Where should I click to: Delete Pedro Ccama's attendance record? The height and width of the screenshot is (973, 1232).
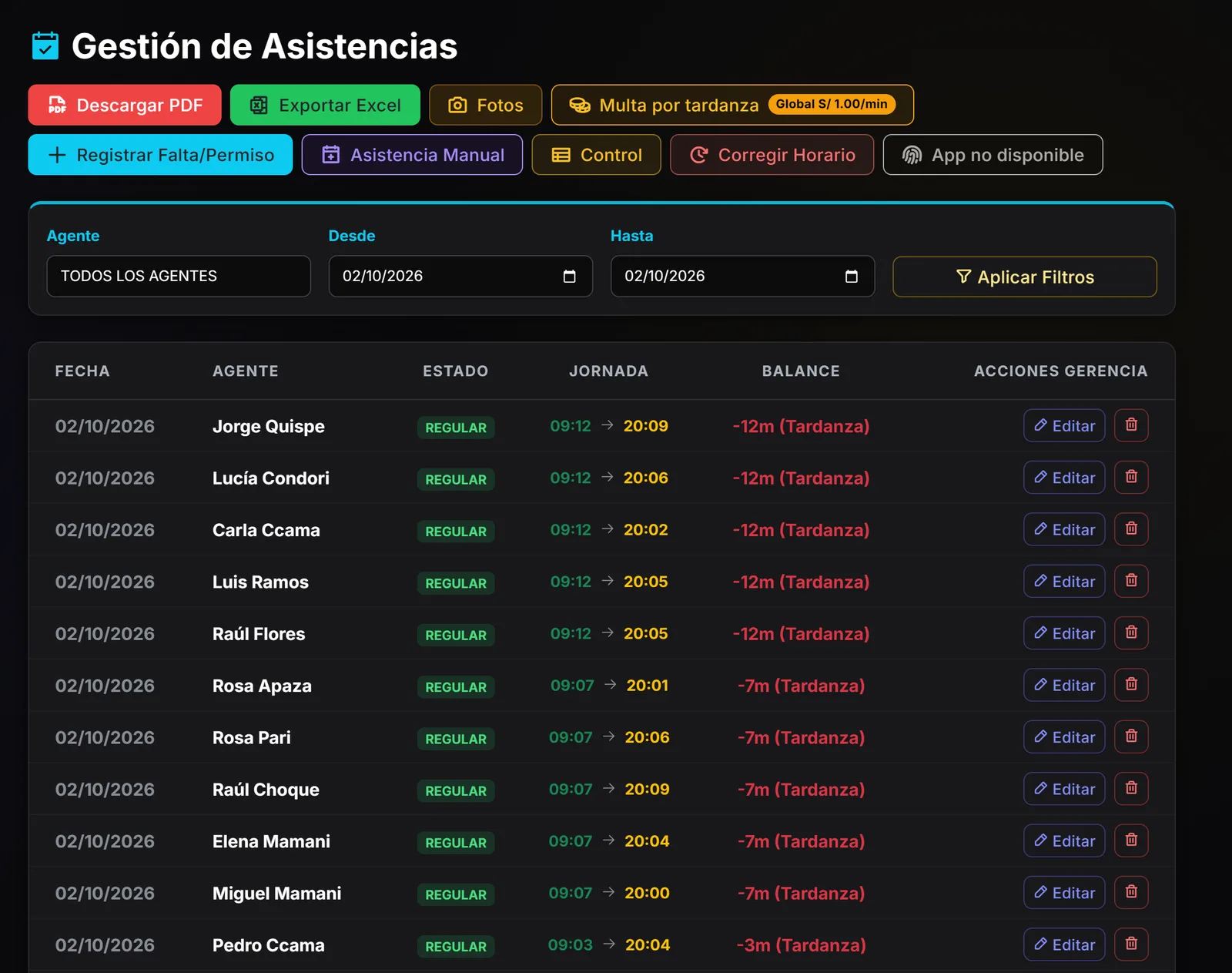[x=1131, y=944]
